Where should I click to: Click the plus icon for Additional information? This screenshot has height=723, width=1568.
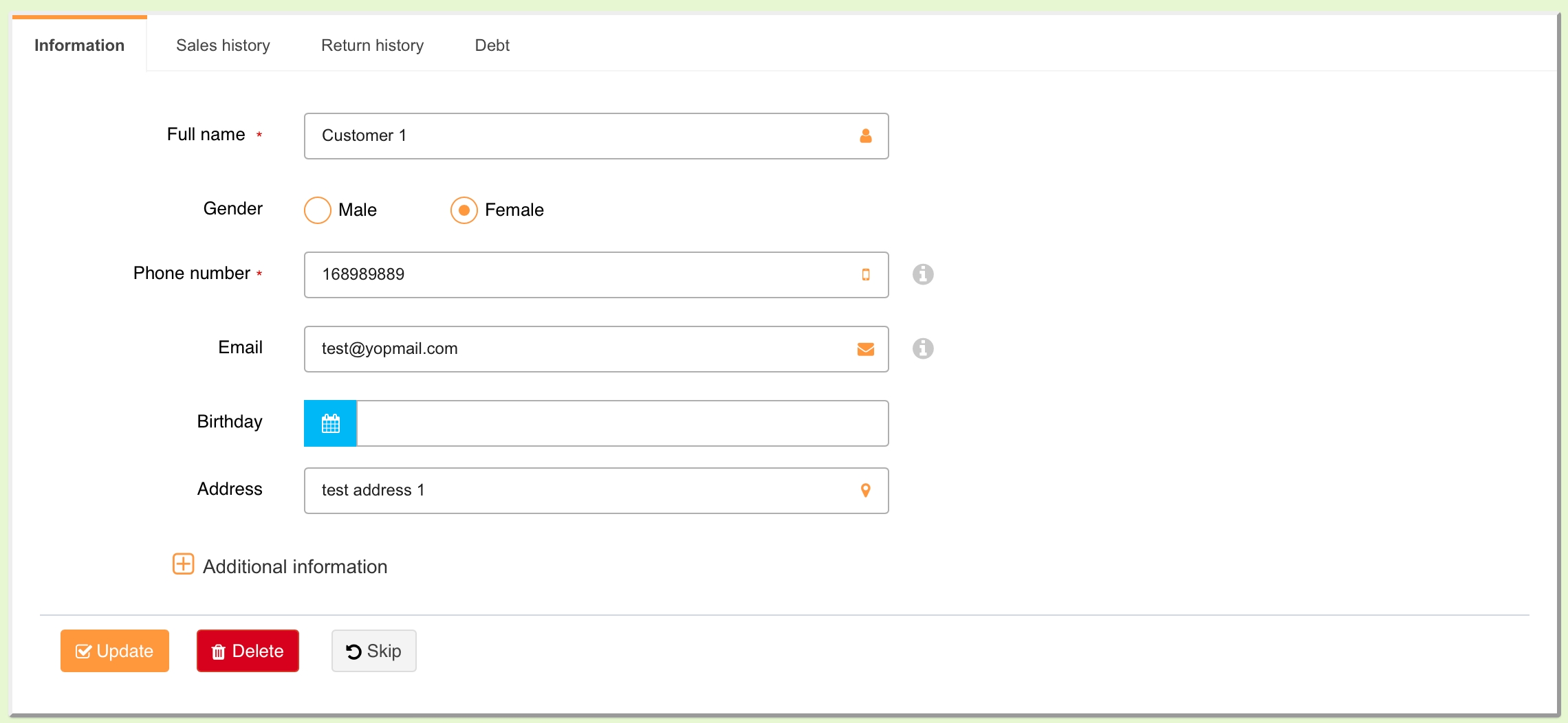183,564
